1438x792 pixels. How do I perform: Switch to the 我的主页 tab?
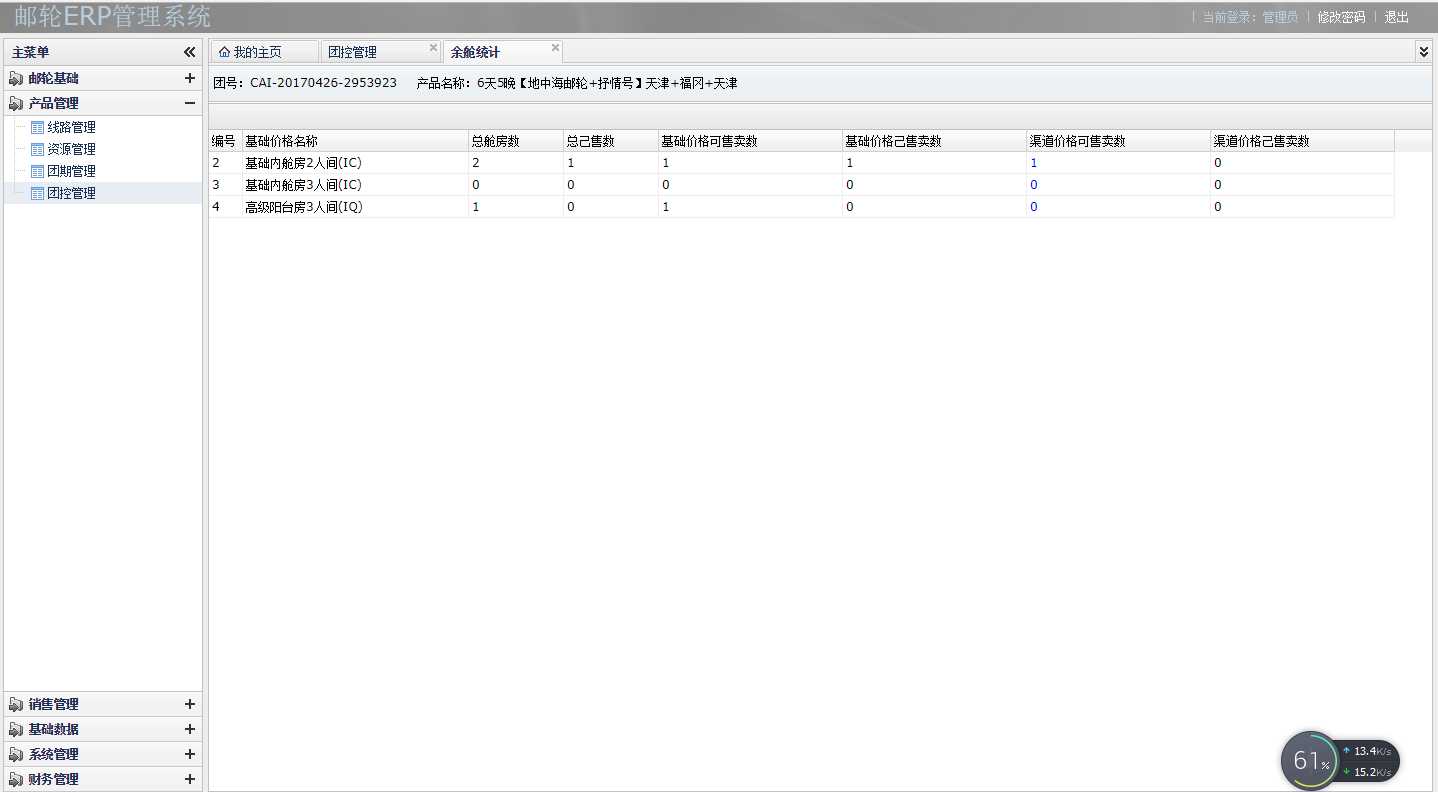coord(263,52)
